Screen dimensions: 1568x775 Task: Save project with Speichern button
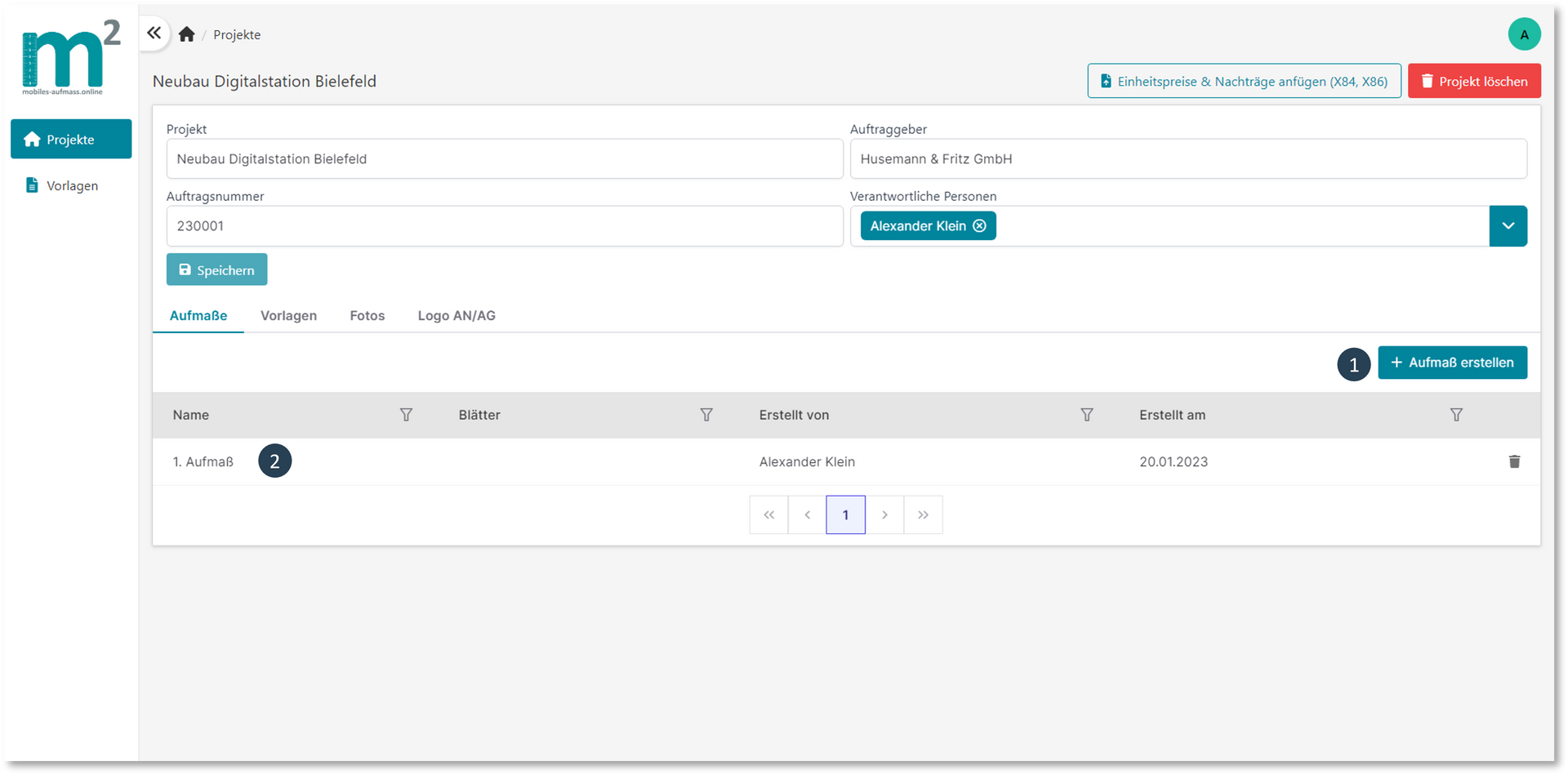tap(216, 269)
